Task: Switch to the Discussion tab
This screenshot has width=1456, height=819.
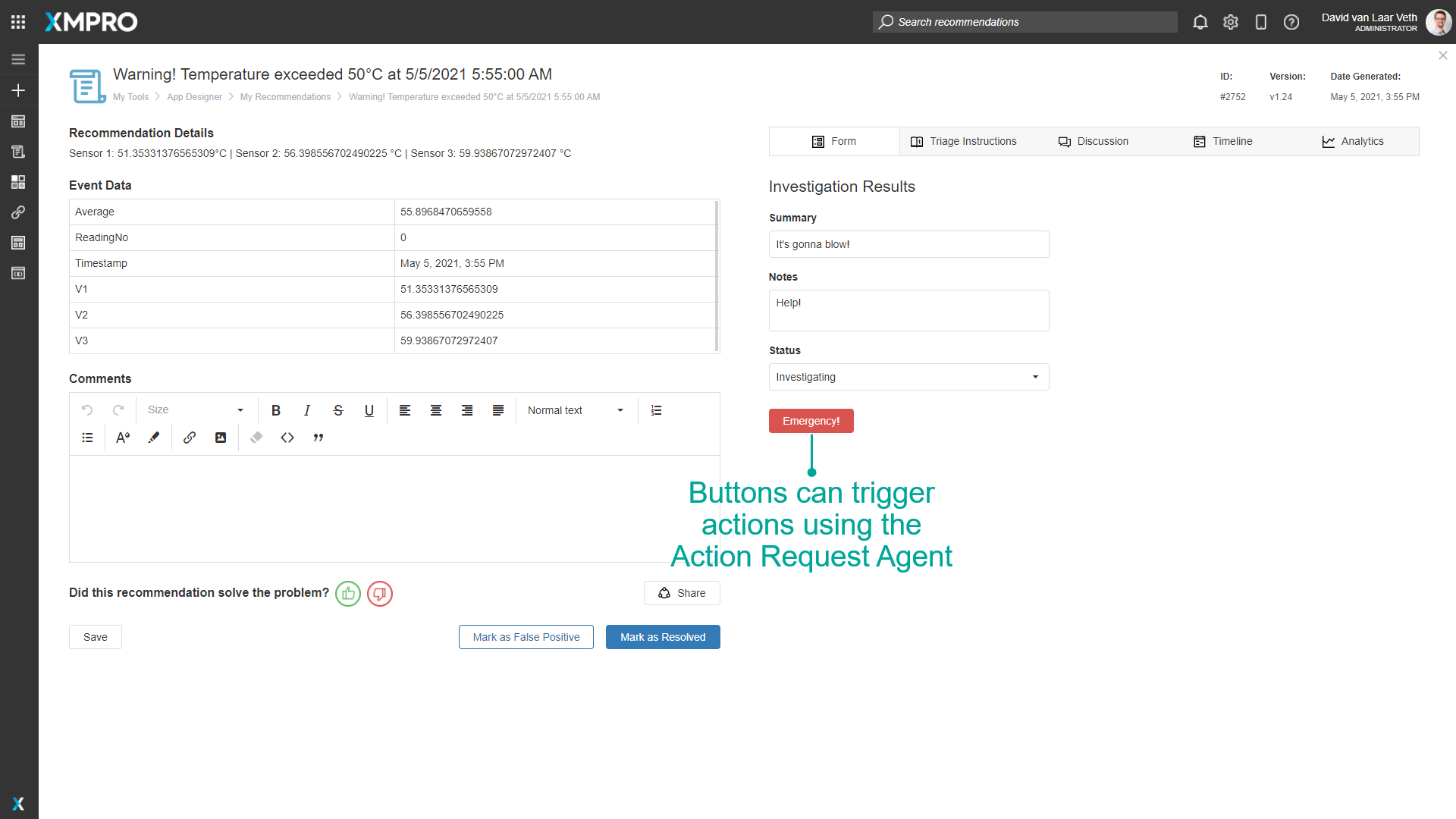Action: click(x=1093, y=141)
